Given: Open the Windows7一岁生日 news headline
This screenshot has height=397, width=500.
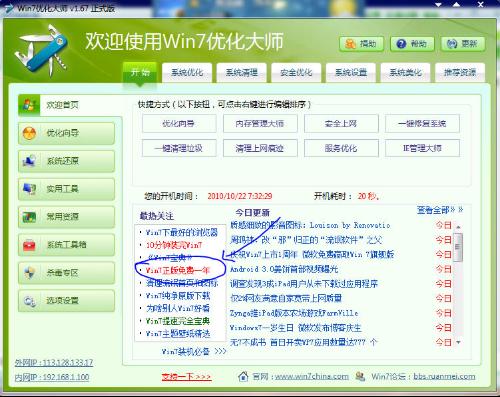Looking at the screenshot, I should pyautogui.click(x=296, y=328).
